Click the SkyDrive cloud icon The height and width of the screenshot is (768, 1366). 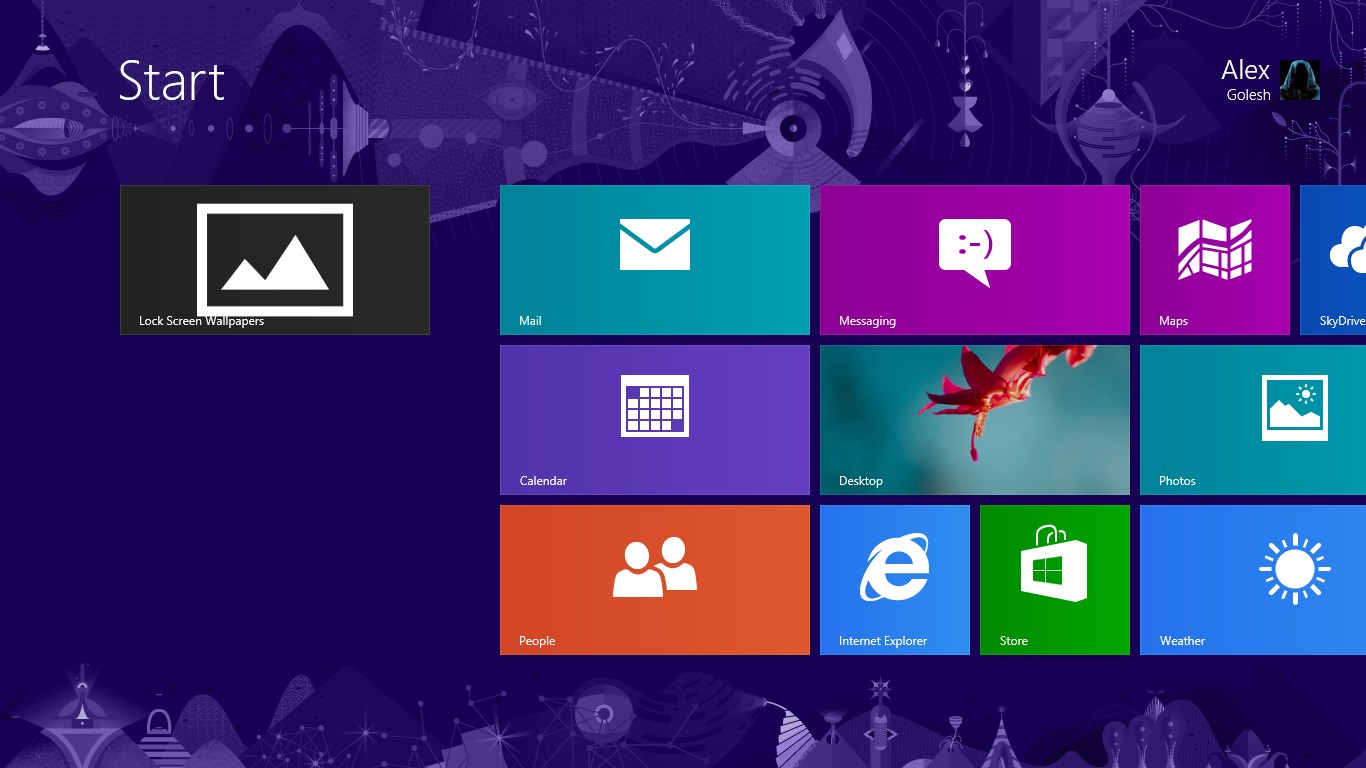1346,250
